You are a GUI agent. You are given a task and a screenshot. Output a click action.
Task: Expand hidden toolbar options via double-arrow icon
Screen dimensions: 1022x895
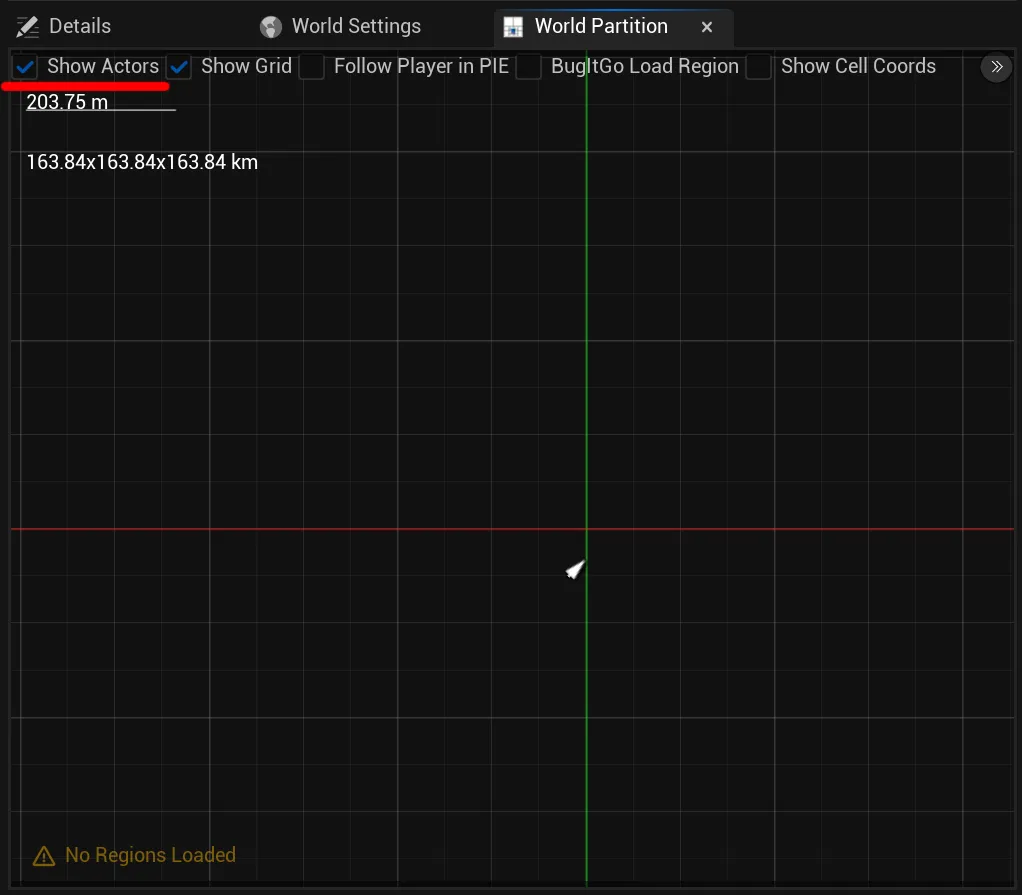tap(996, 67)
